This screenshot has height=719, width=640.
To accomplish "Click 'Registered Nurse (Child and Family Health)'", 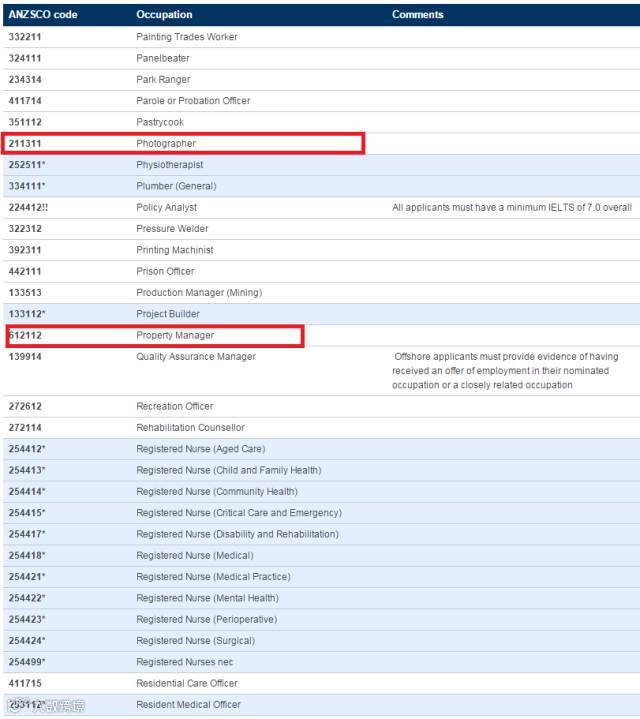I will (229, 470).
